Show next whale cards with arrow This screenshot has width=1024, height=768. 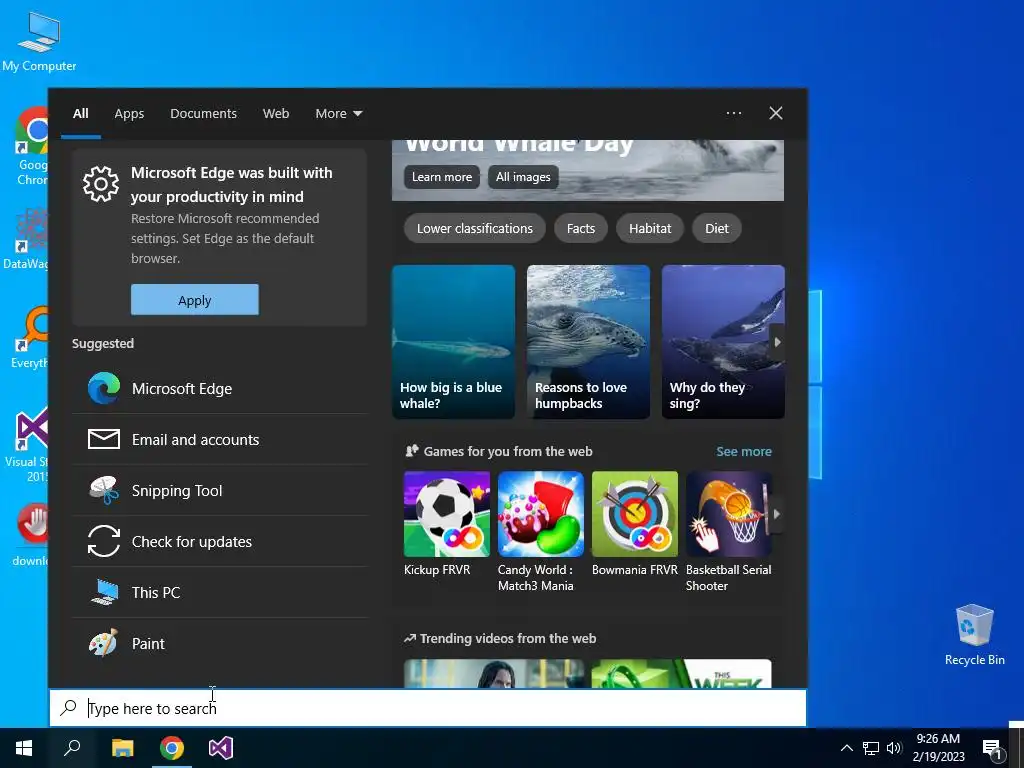(x=777, y=342)
